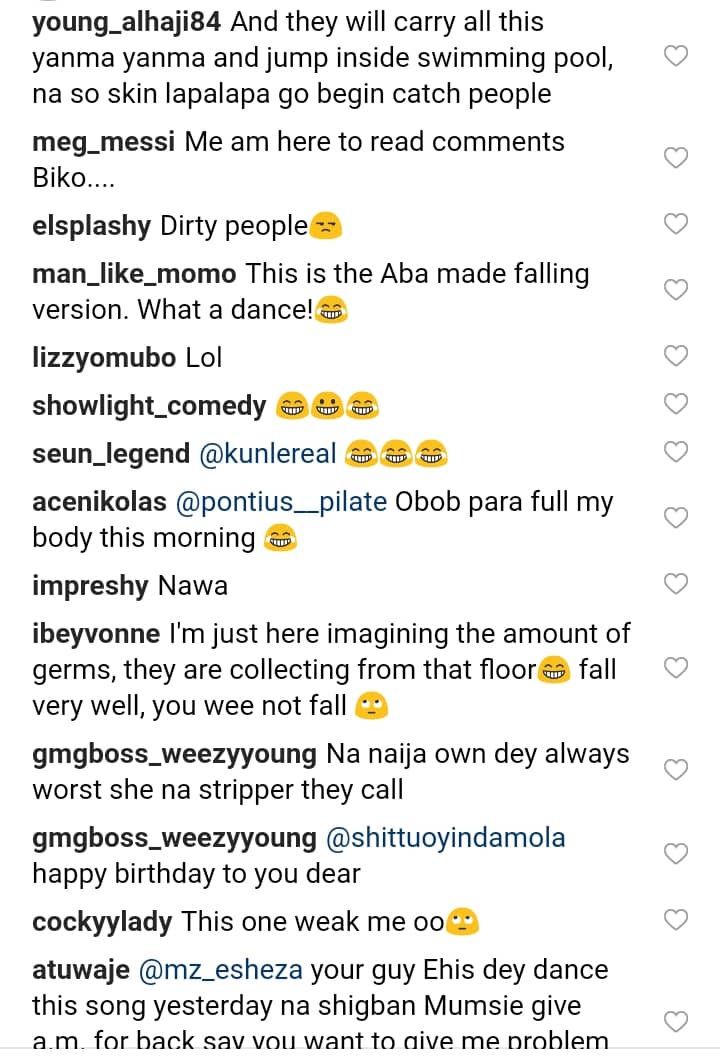Open cockyylady's profile from username
The image size is (720, 1058).
point(102,922)
